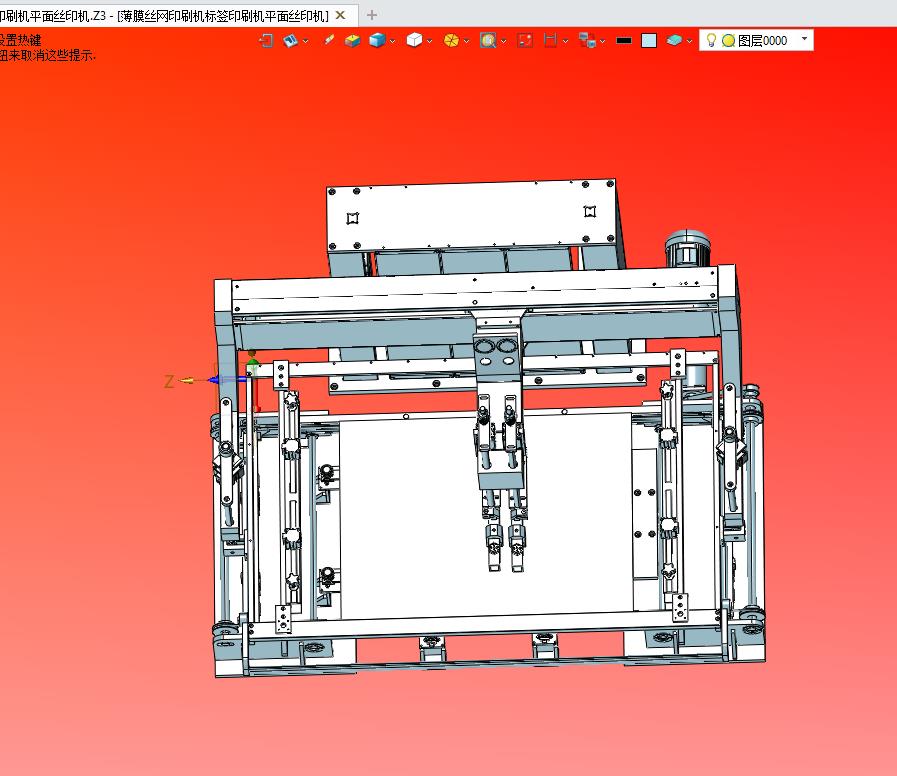The width and height of the screenshot is (897, 776).
Task: Select the blue shaded cube display icon
Action: (377, 41)
